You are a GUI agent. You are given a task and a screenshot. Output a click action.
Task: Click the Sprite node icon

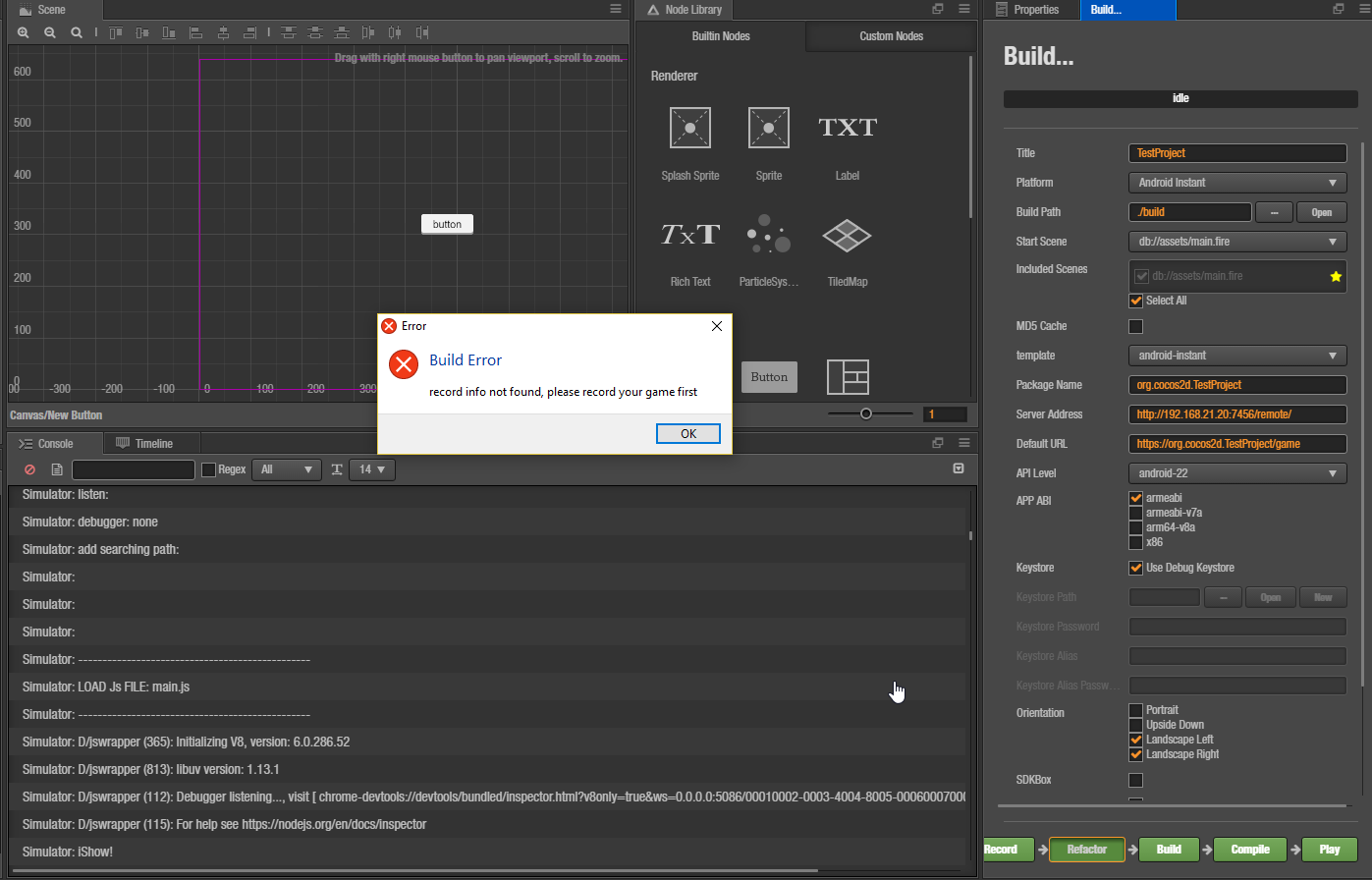[768, 128]
